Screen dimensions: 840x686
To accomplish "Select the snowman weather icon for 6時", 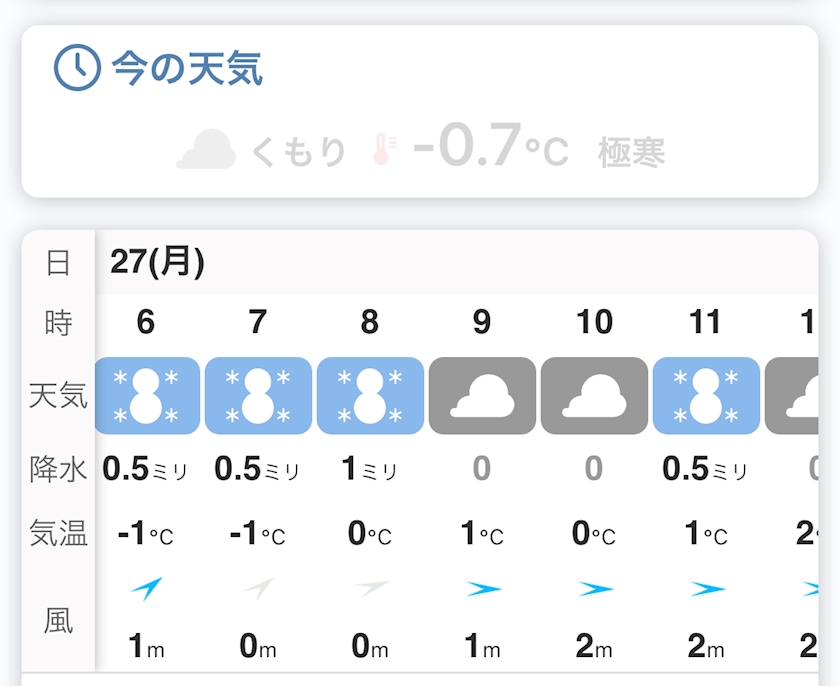I will pos(146,395).
